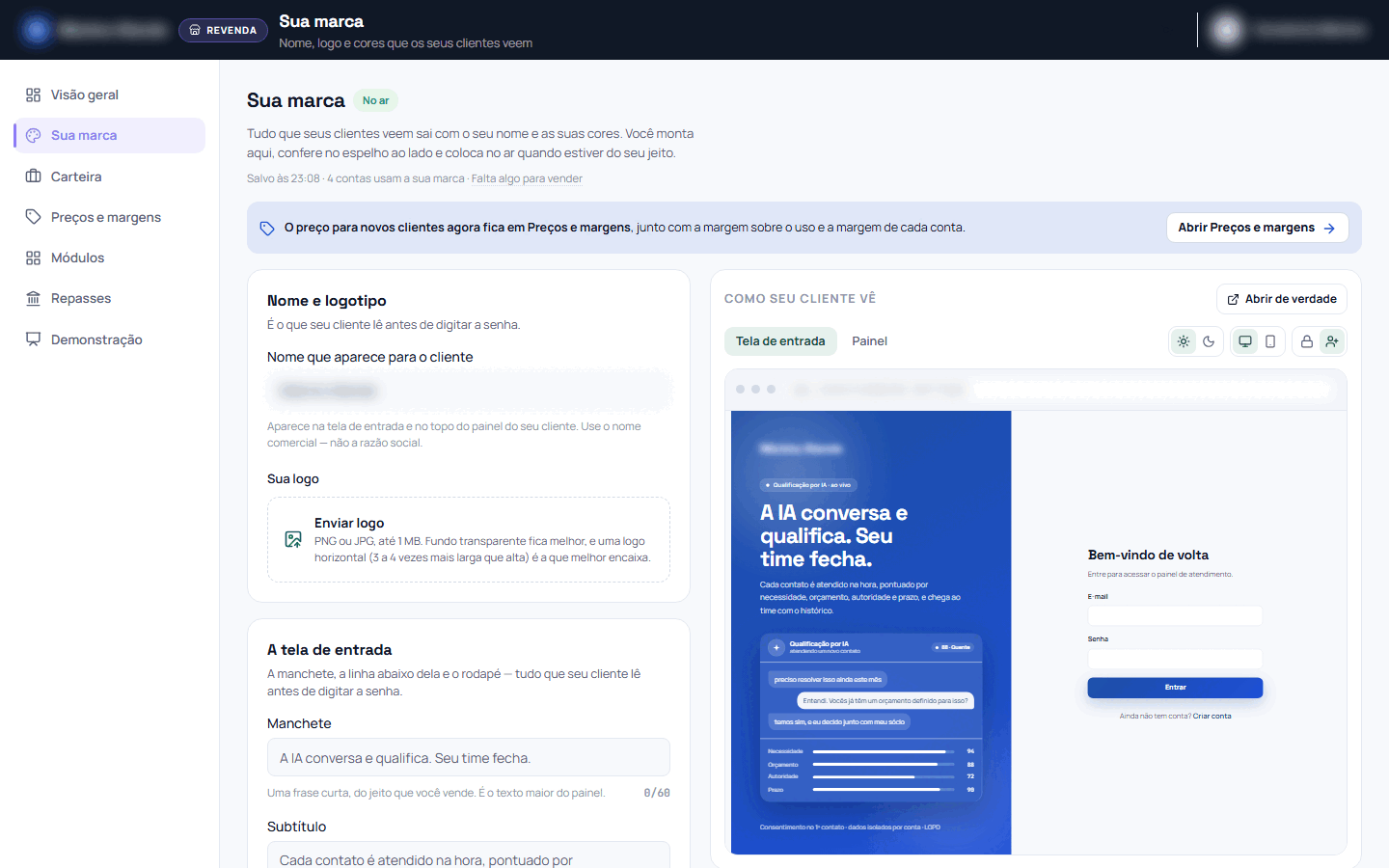Select the mobile phone preview icon
1389x868 pixels.
pyautogui.click(x=1270, y=341)
